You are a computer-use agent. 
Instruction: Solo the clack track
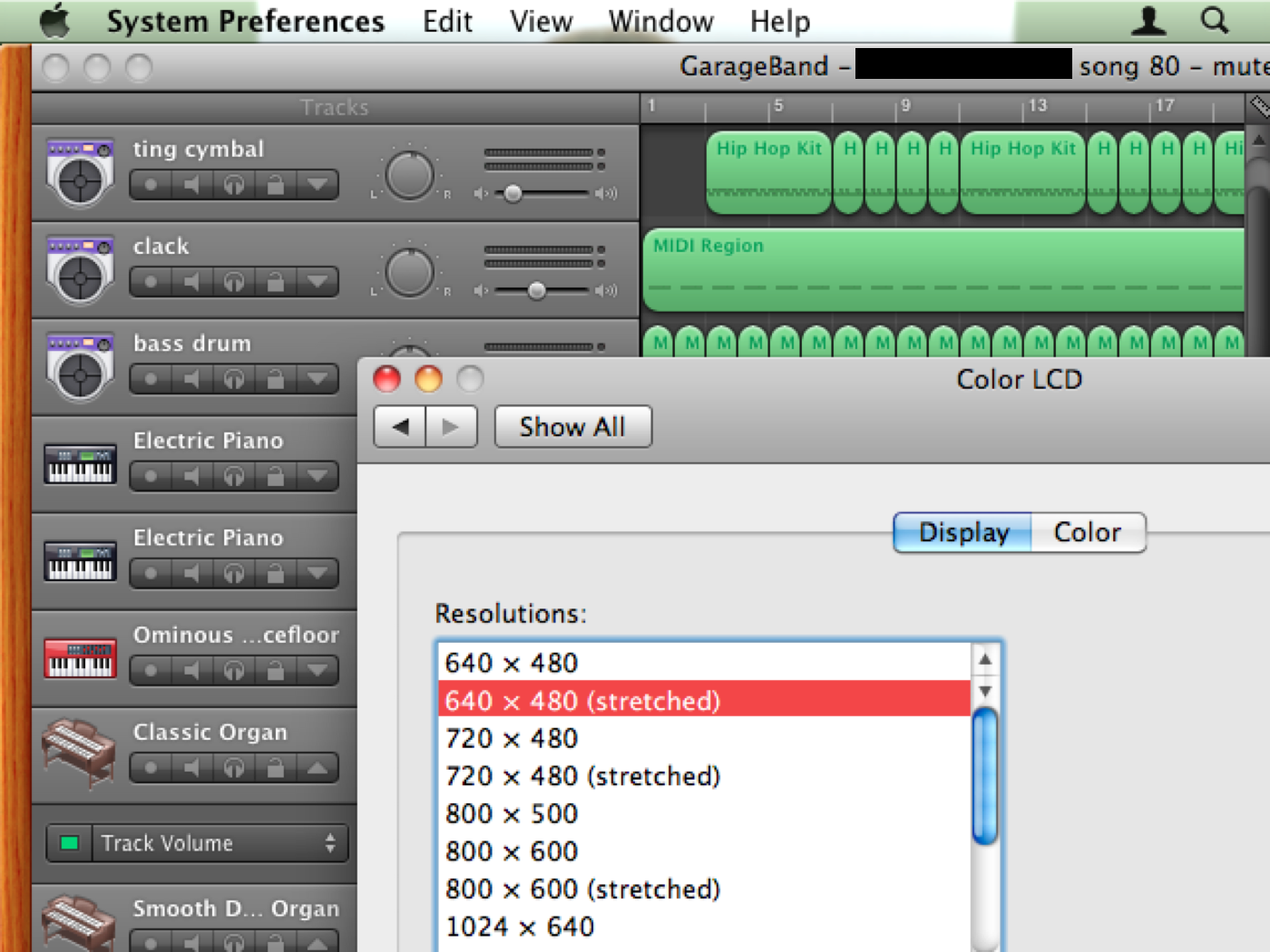pyautogui.click(x=234, y=282)
